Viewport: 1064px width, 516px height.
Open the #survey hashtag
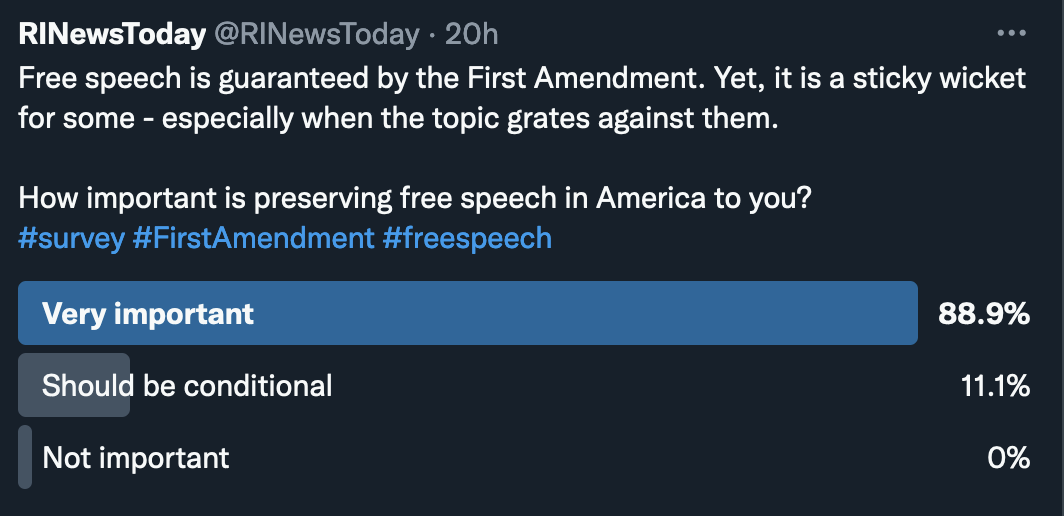point(71,238)
